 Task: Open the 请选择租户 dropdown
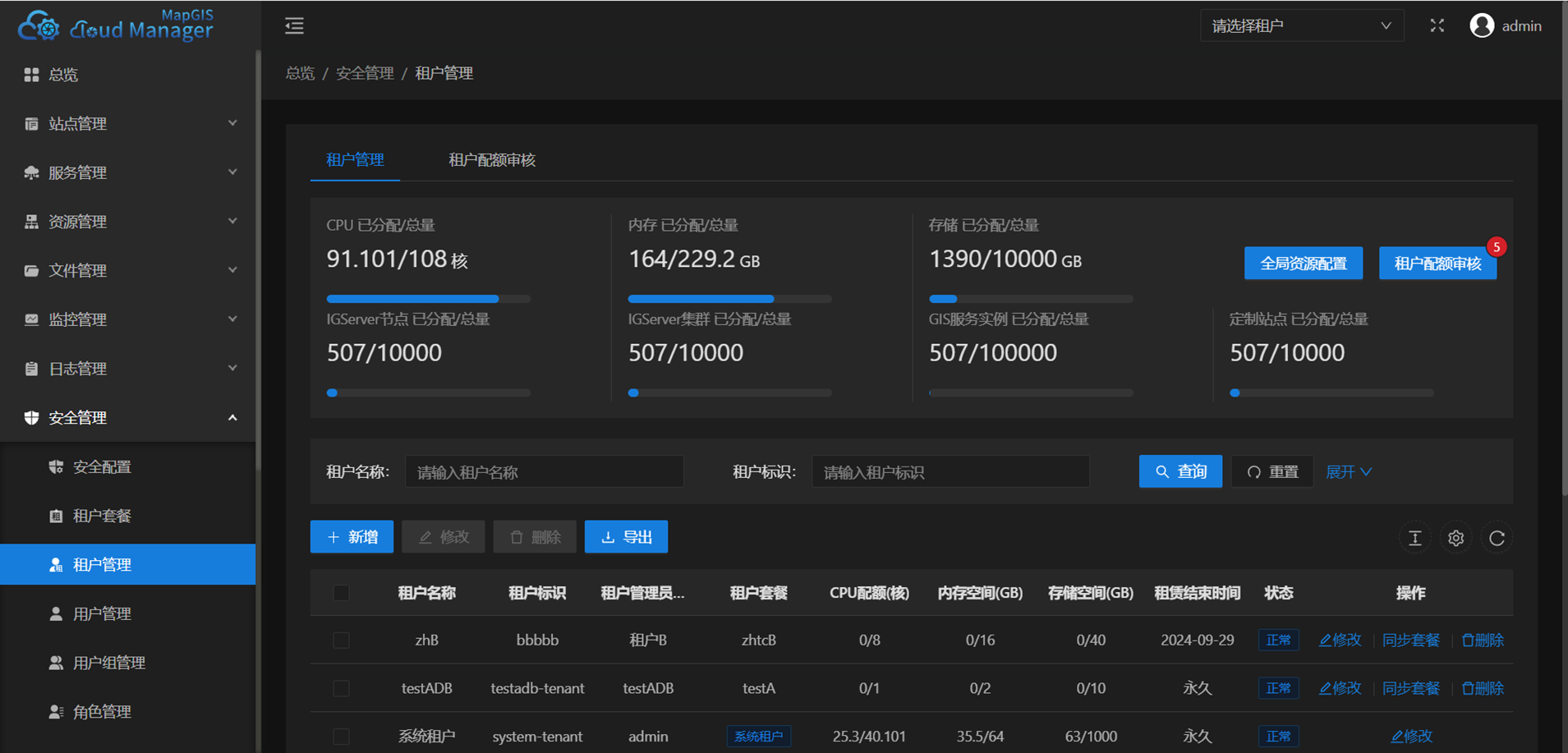pyautogui.click(x=1302, y=25)
